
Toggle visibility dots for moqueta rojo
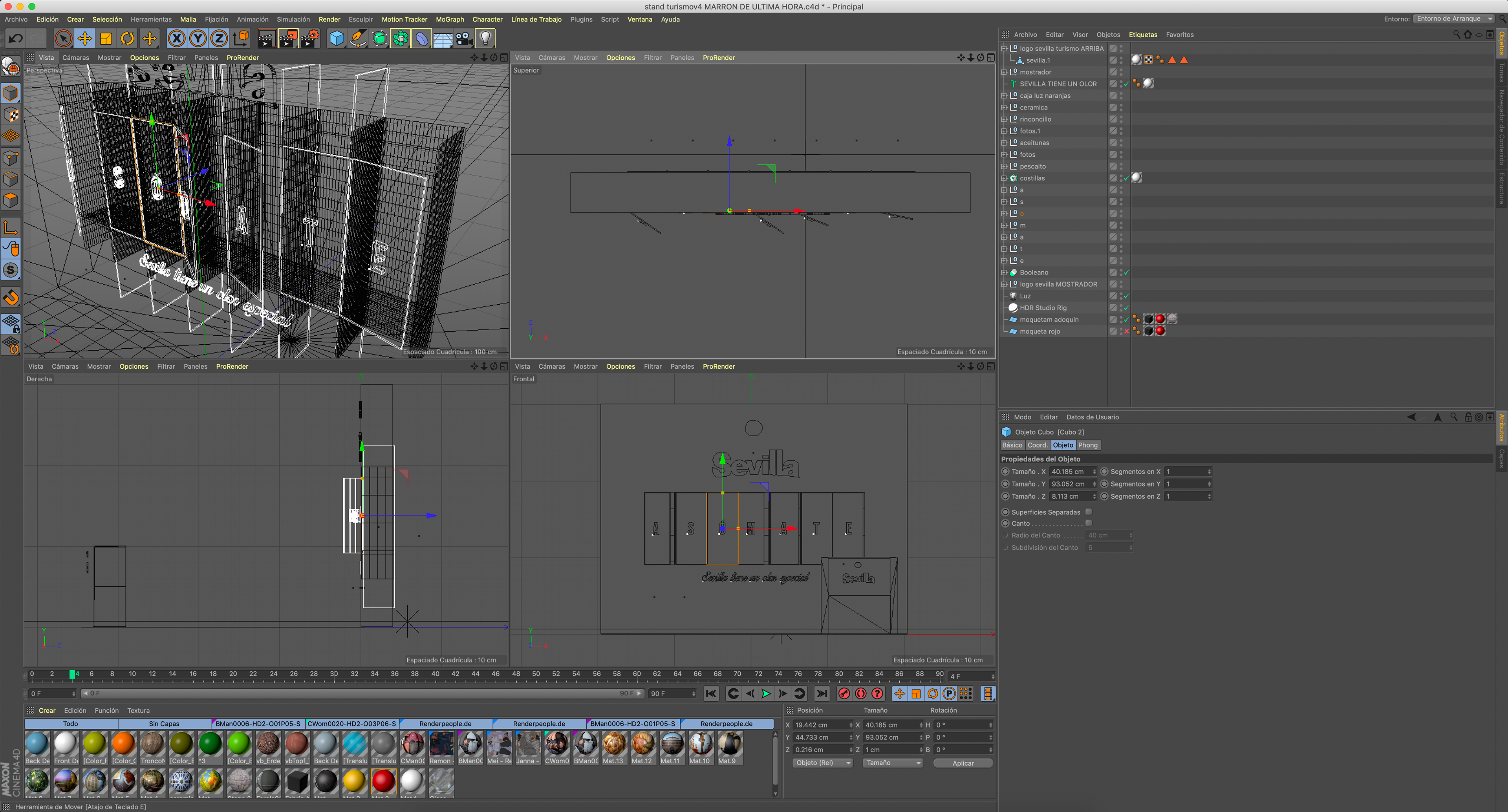pyautogui.click(x=1121, y=331)
